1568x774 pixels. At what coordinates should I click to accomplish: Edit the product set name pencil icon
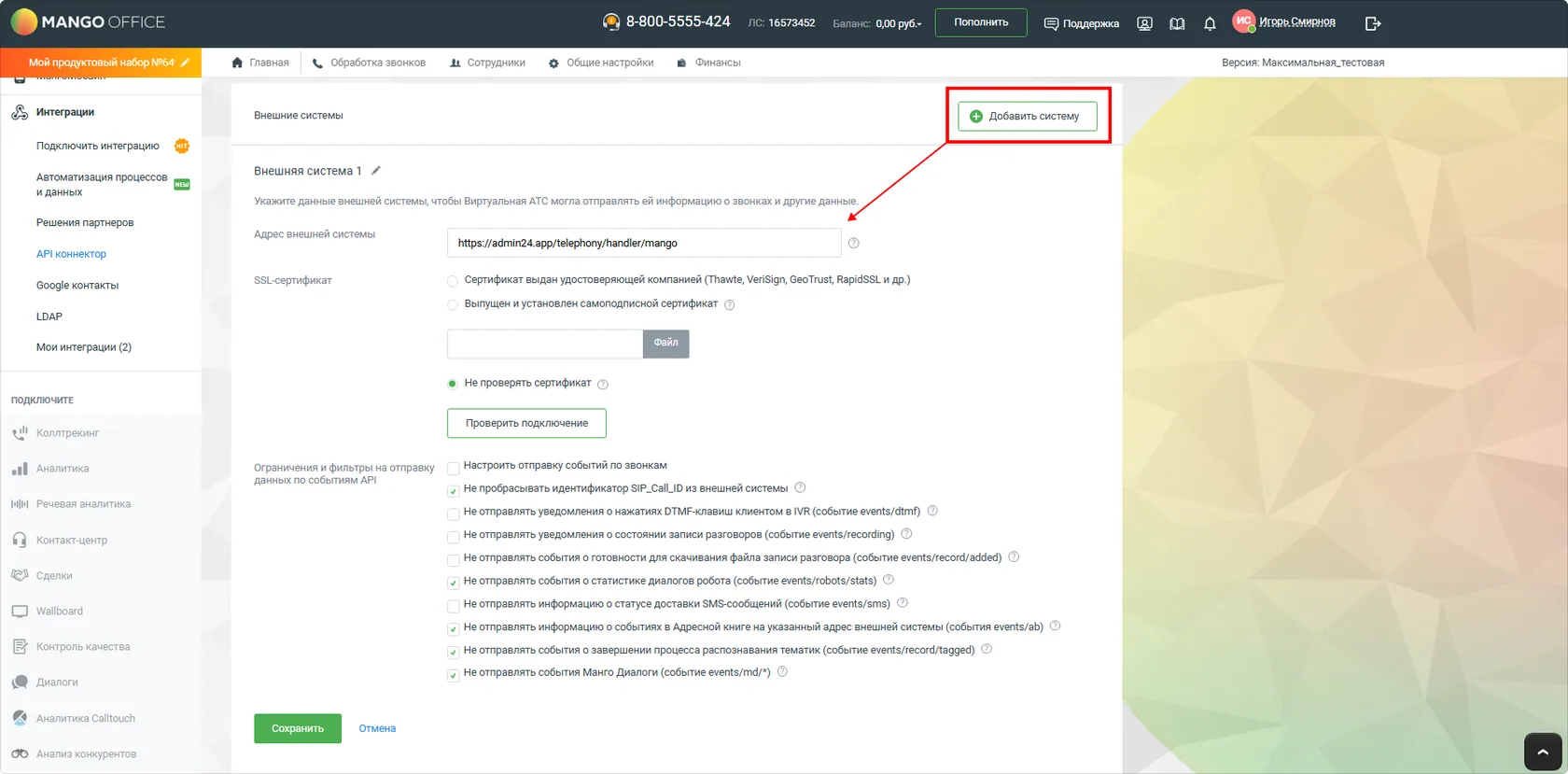point(185,63)
